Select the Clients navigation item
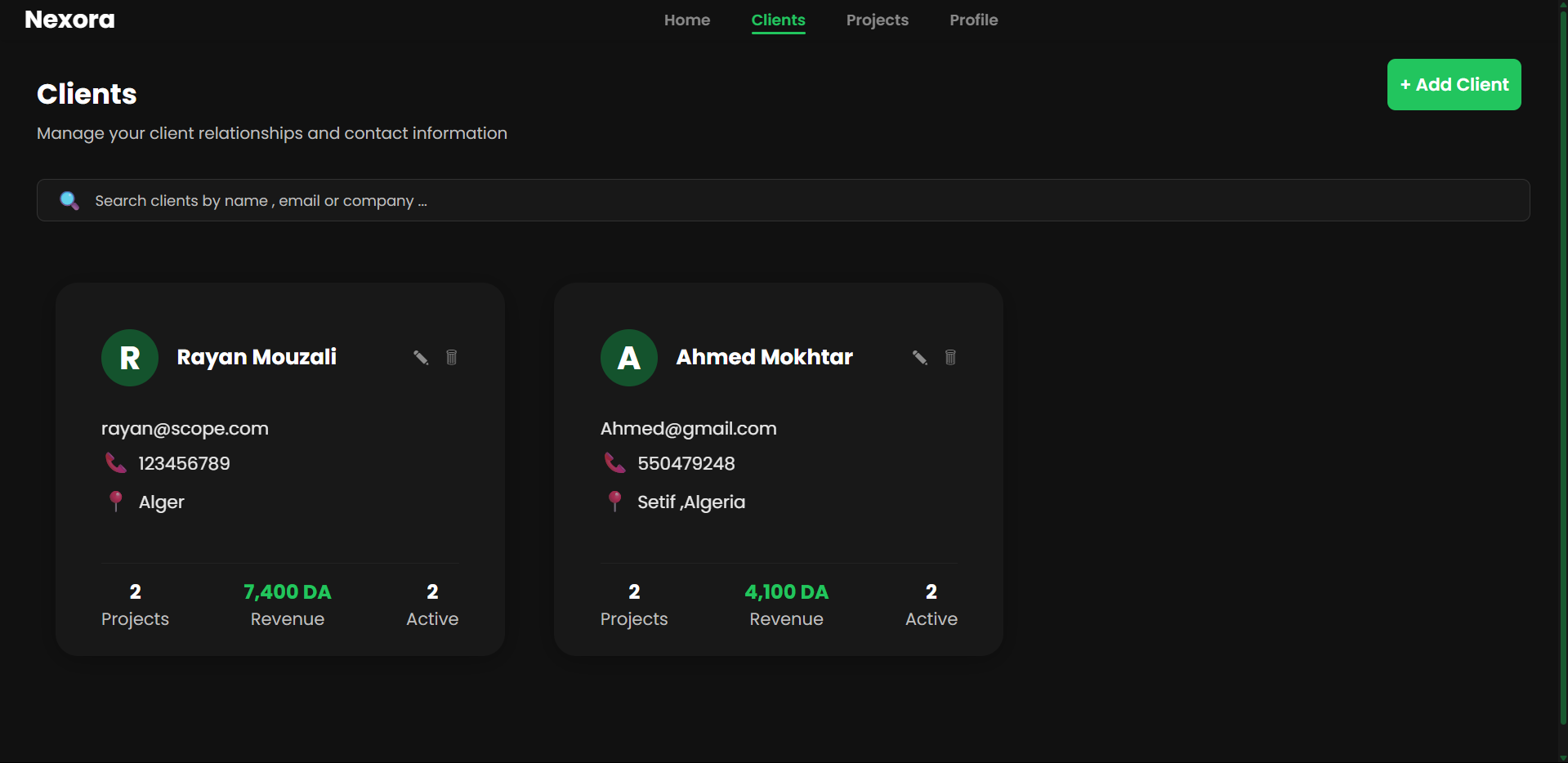The height and width of the screenshot is (763, 1568). click(x=778, y=20)
